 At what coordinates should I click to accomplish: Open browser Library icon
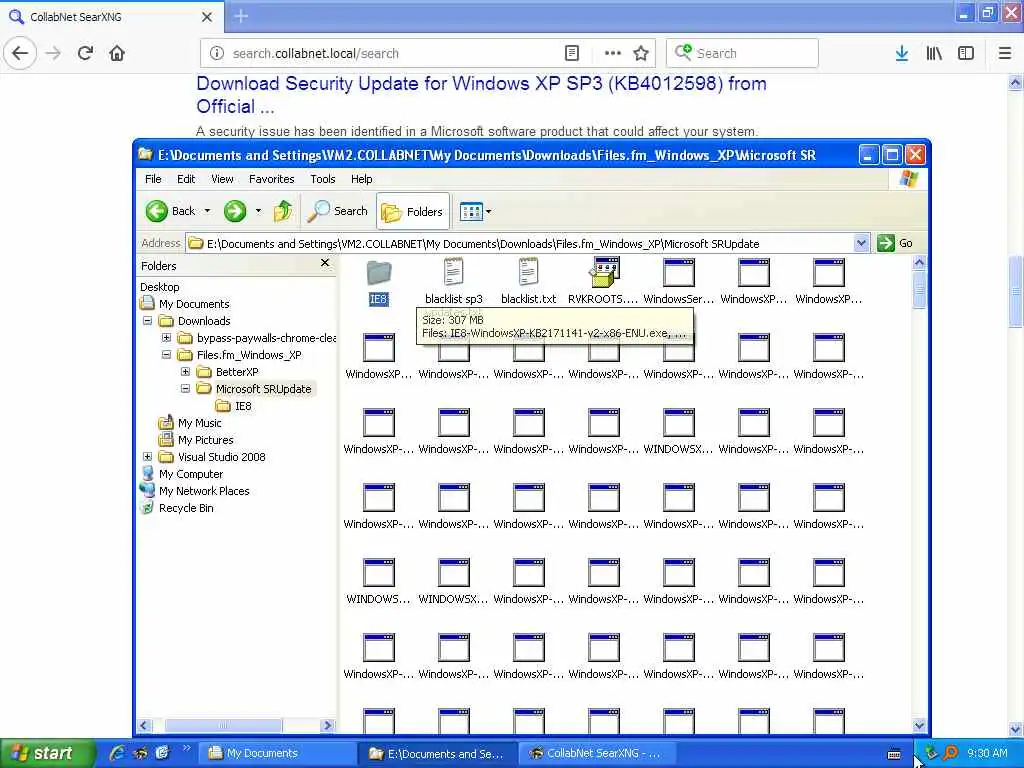point(934,53)
